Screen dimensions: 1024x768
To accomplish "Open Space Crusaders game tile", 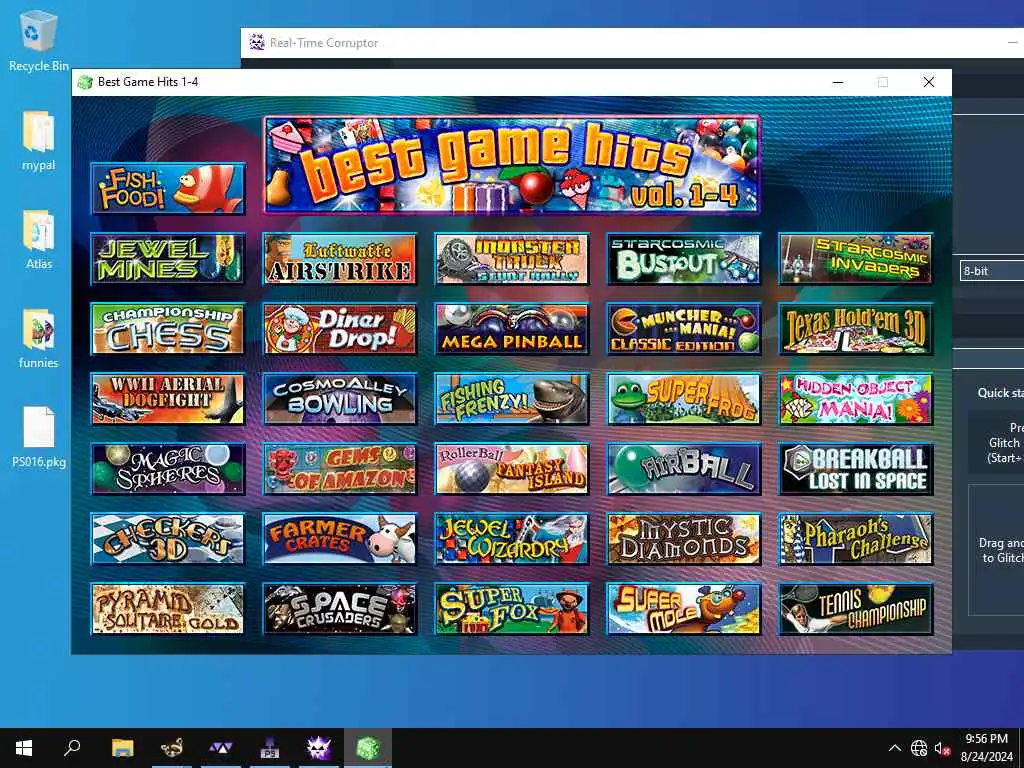I will tap(340, 609).
